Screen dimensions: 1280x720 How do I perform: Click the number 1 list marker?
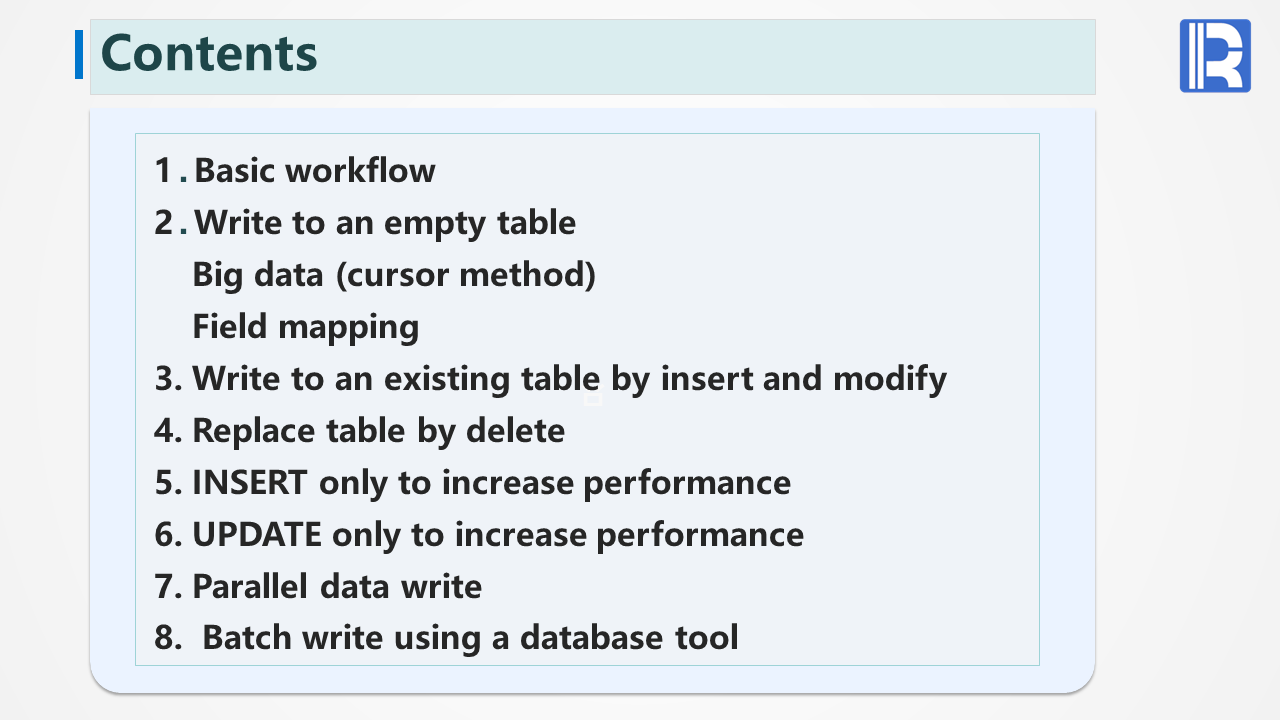click(164, 171)
